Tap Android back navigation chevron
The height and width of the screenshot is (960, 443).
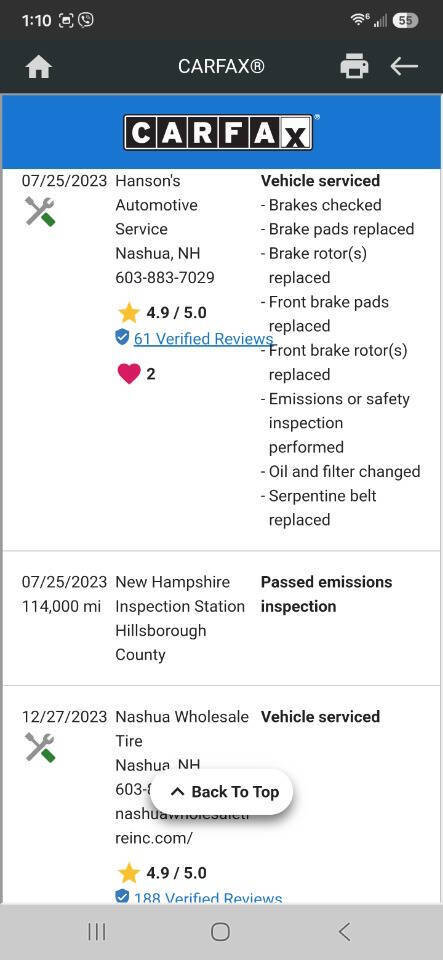coord(344,932)
